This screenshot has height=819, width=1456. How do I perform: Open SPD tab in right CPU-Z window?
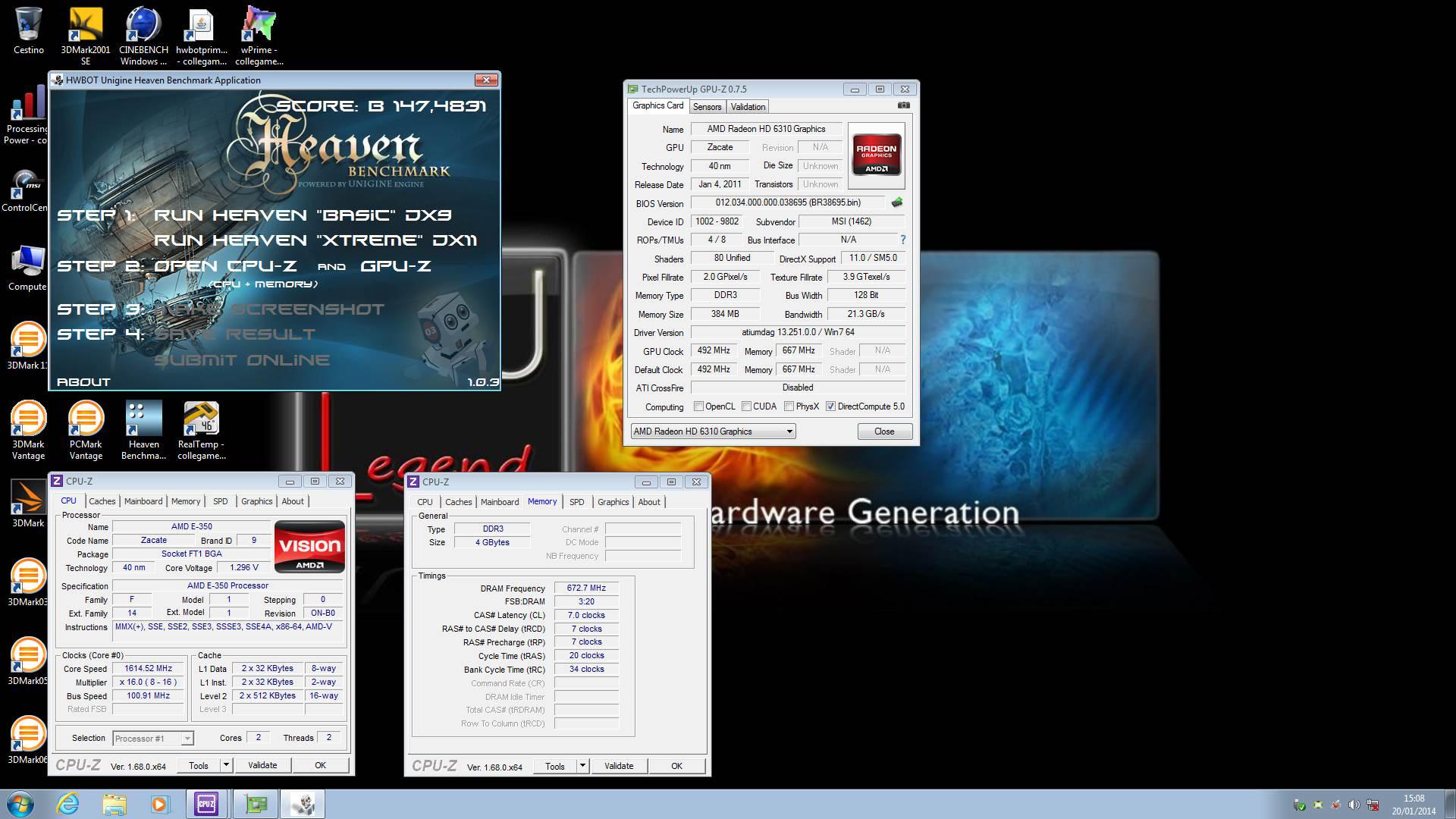(577, 502)
